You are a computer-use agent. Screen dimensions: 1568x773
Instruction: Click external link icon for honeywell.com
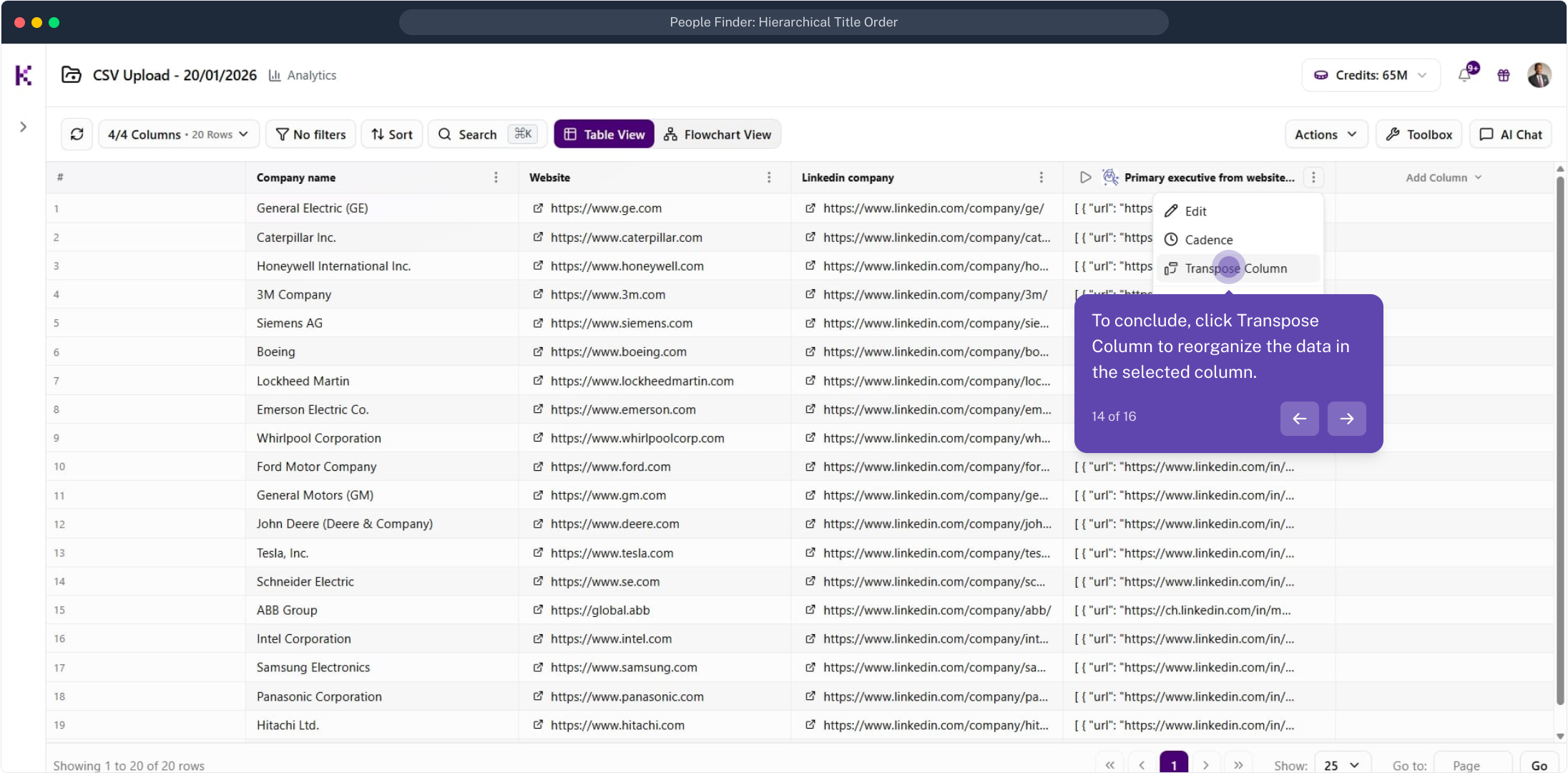click(x=538, y=266)
